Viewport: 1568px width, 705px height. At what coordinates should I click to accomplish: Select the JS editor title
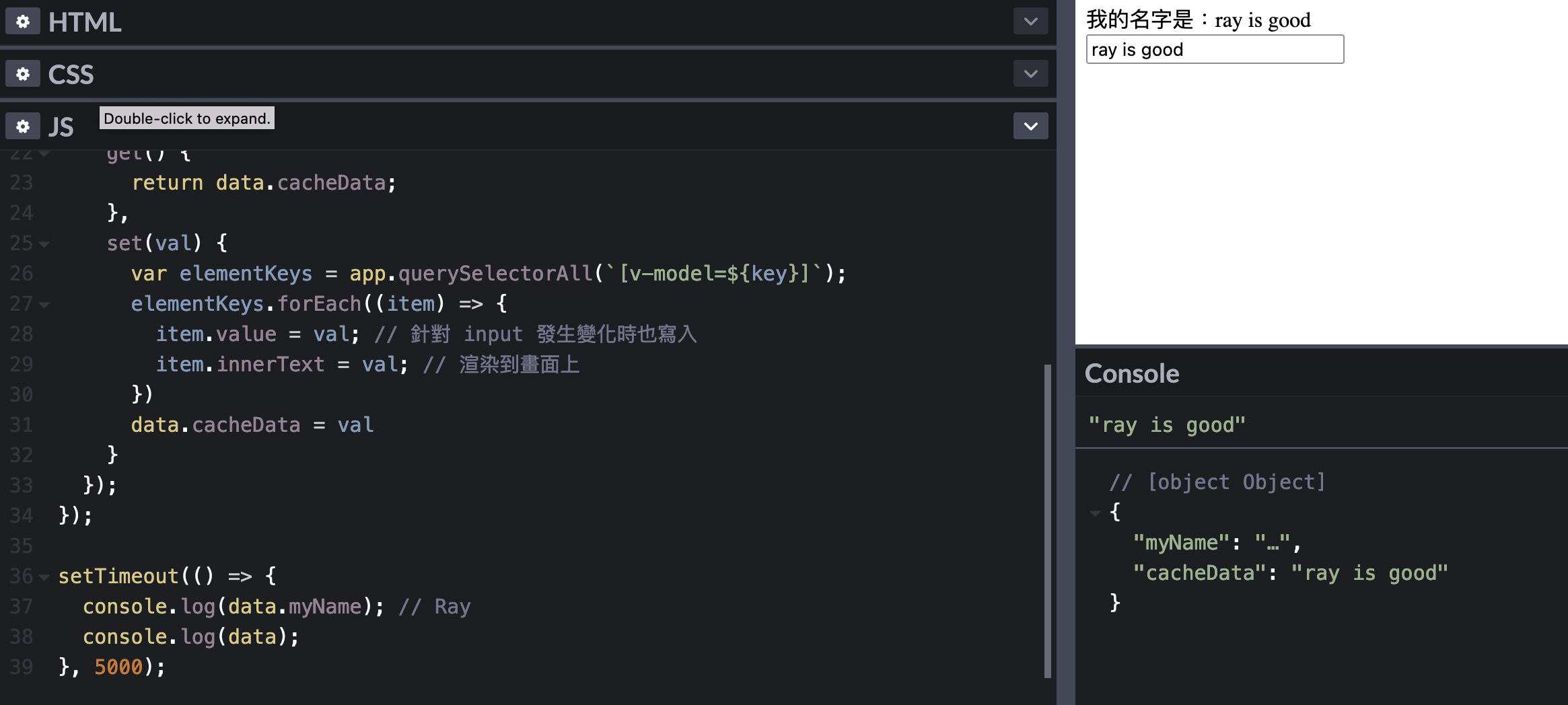[x=61, y=126]
